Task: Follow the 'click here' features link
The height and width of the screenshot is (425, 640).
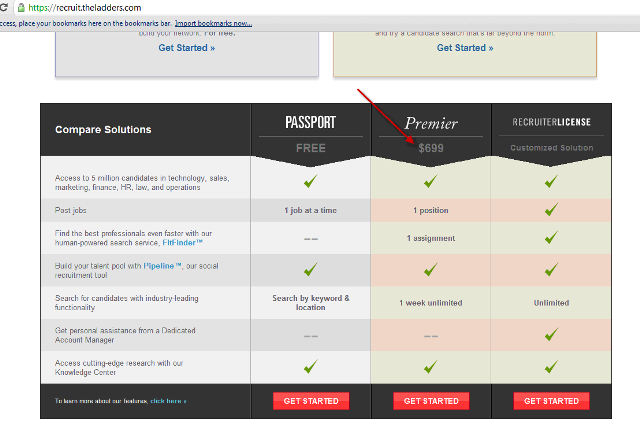Action: click(x=168, y=401)
